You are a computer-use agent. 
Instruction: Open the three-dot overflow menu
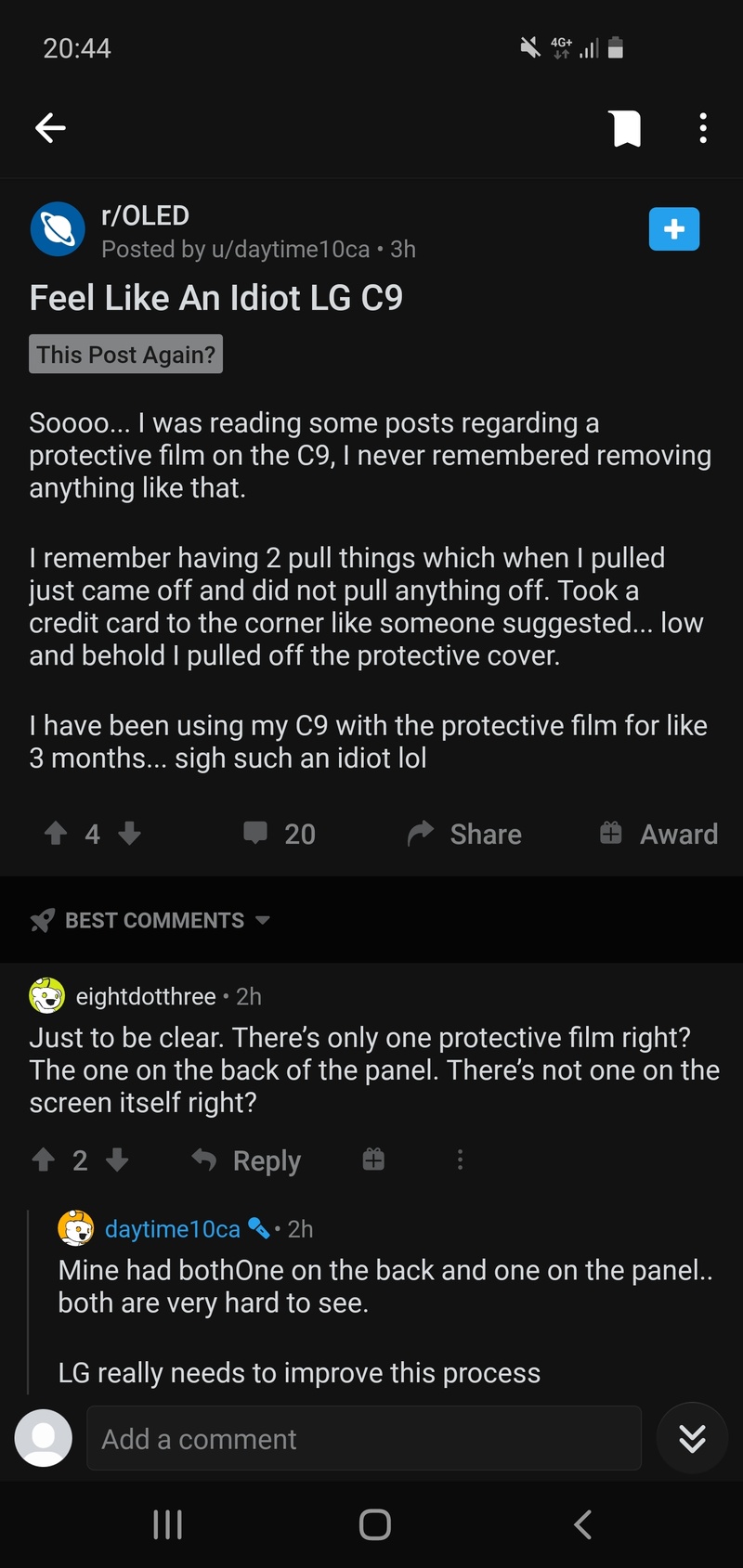pos(703,128)
